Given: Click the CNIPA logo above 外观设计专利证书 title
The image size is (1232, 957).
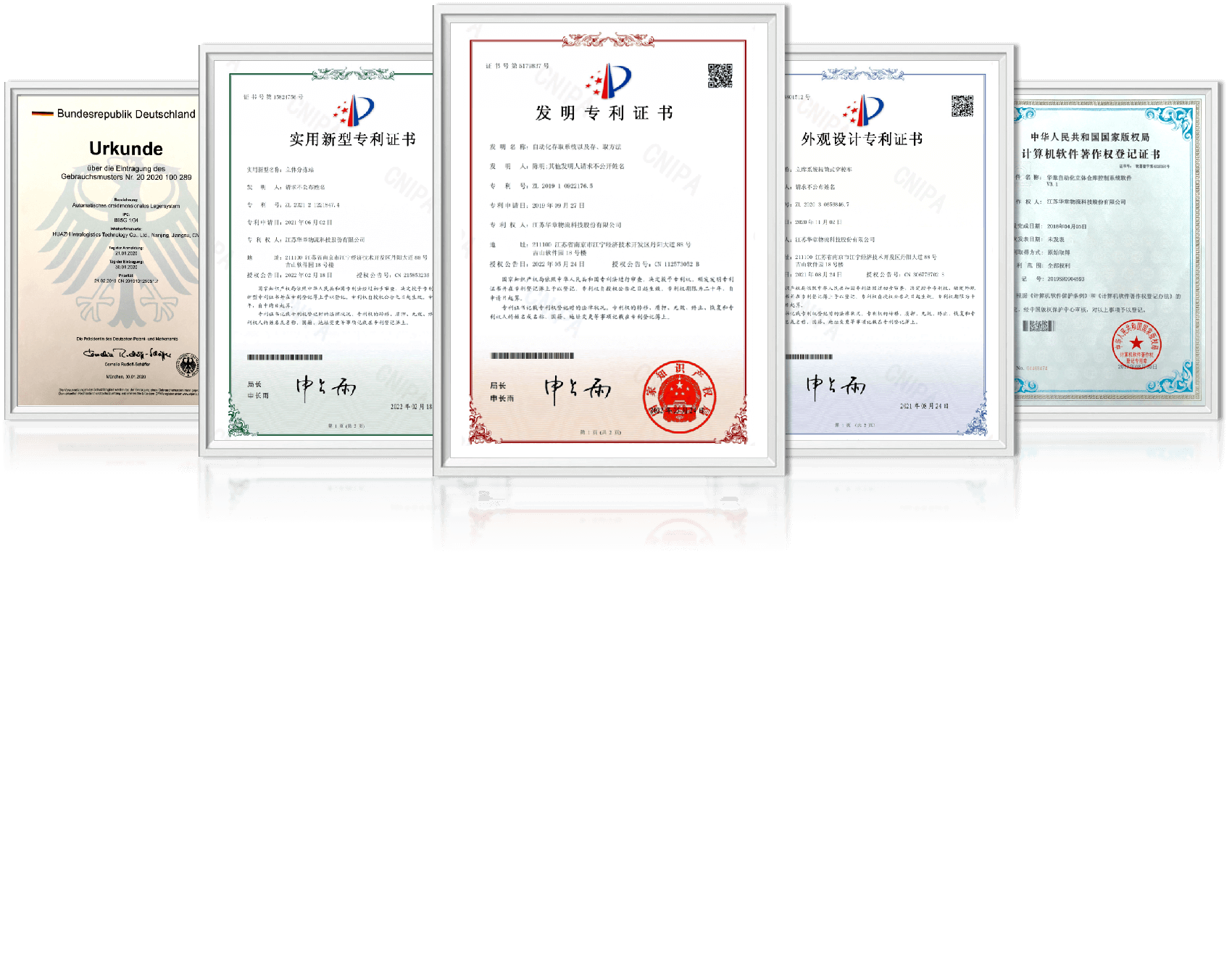Looking at the screenshot, I should pyautogui.click(x=863, y=111).
